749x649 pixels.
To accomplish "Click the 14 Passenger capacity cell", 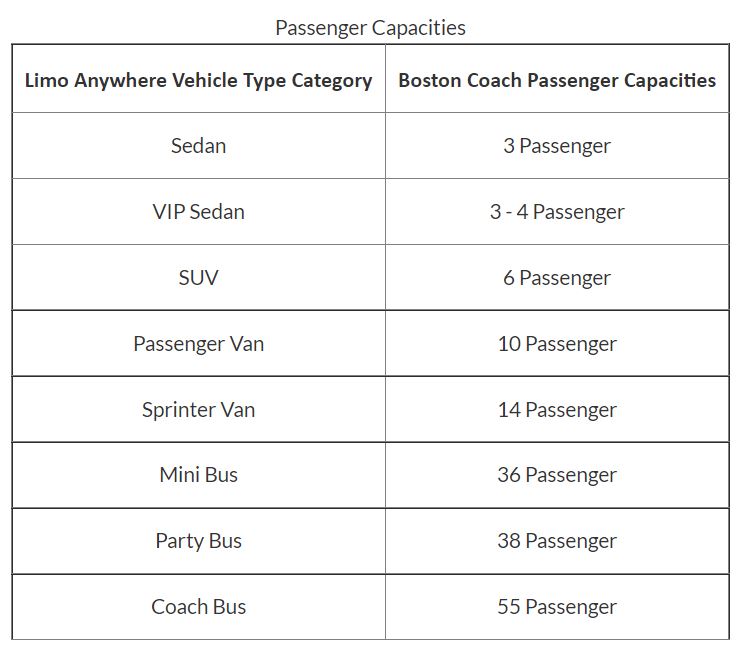I will pos(557,410).
